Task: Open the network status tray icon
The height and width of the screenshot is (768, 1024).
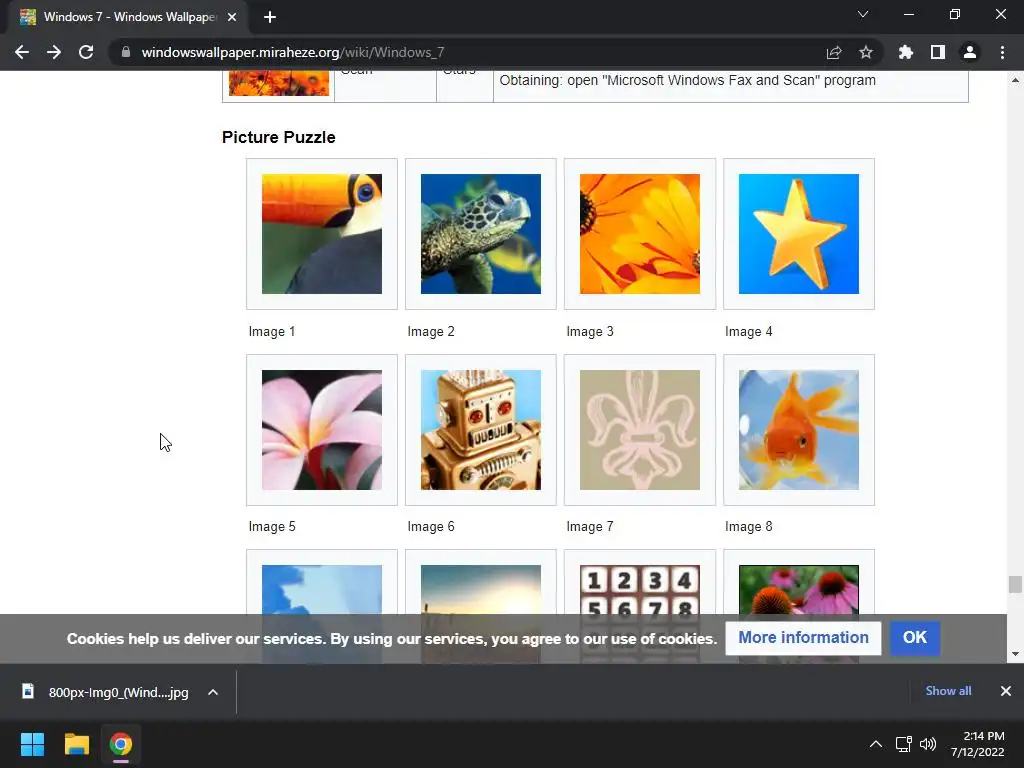Action: (x=904, y=744)
